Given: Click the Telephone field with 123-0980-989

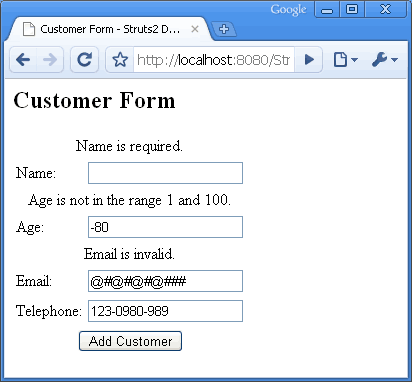Looking at the screenshot, I should point(165,311).
